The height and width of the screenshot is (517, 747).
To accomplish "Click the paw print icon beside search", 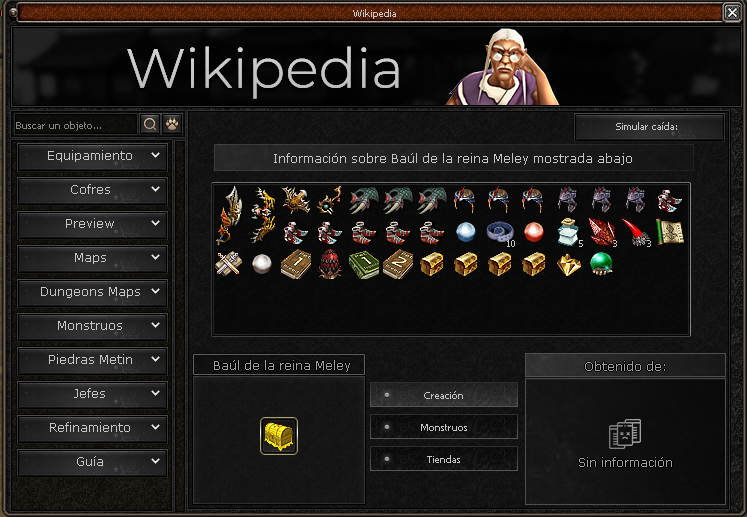I will [172, 125].
